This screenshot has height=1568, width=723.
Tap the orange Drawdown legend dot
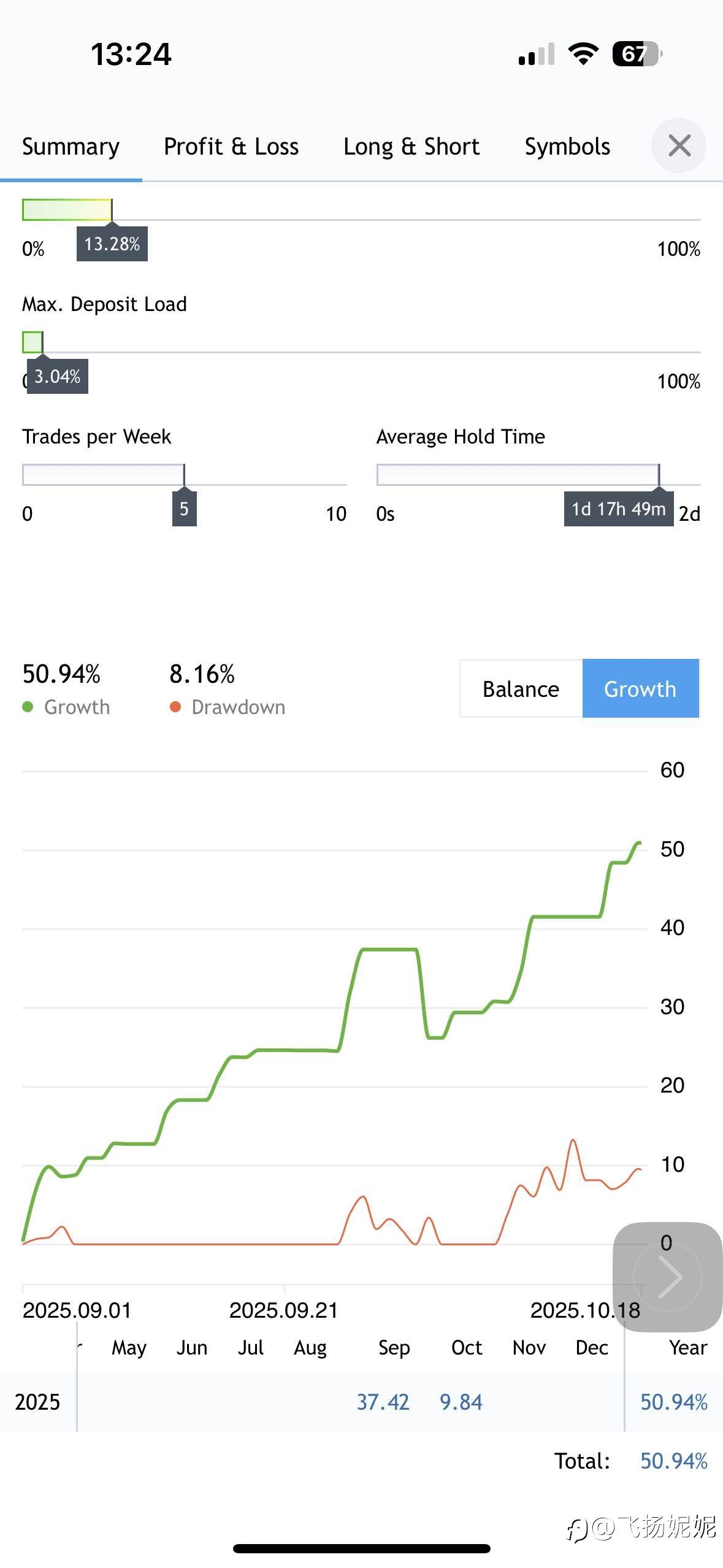(x=175, y=707)
